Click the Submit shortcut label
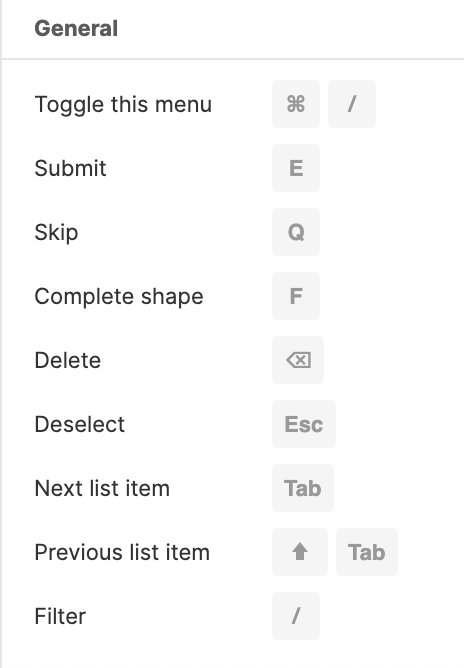This screenshot has height=668, width=464. click(x=70, y=168)
